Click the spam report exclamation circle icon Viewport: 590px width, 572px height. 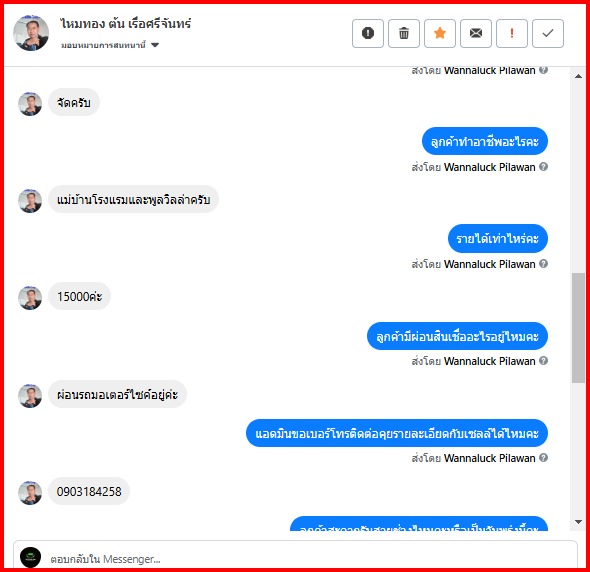click(x=368, y=33)
